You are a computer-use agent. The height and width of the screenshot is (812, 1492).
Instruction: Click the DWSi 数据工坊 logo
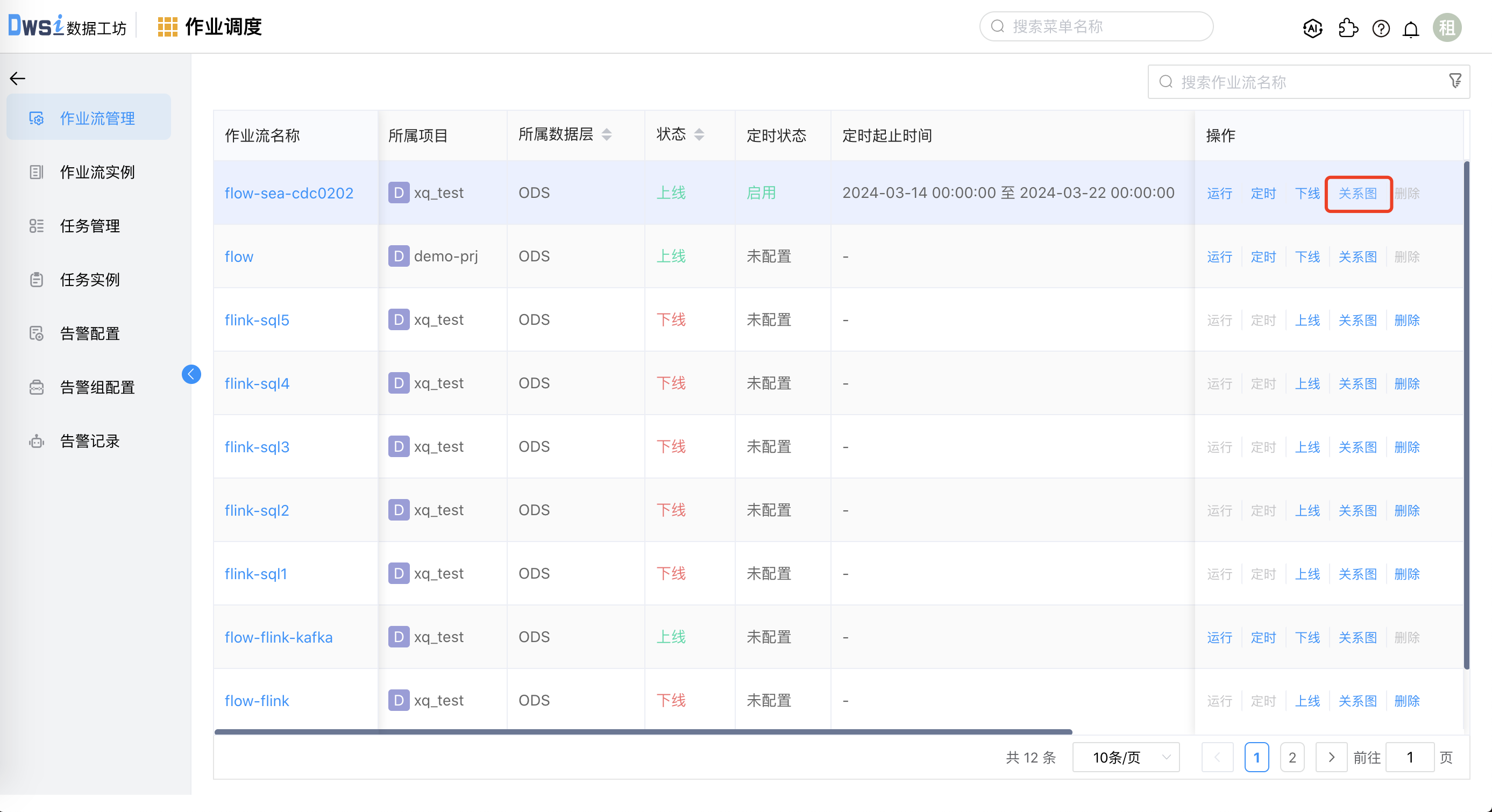coord(67,25)
